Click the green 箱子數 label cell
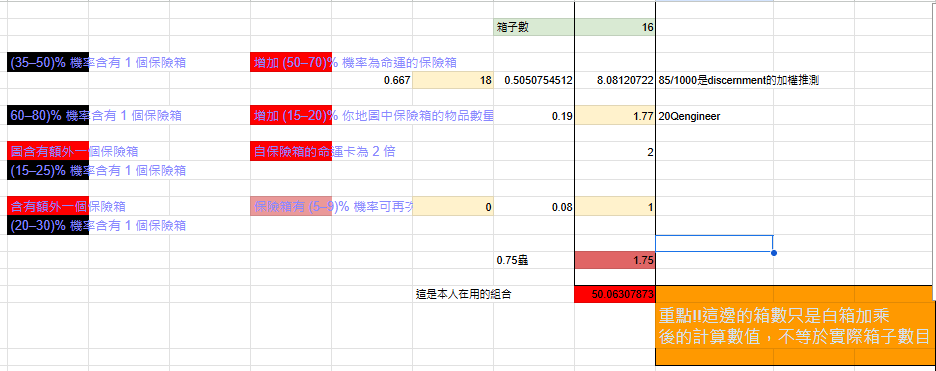This screenshot has height=371, width=936. (x=533, y=27)
